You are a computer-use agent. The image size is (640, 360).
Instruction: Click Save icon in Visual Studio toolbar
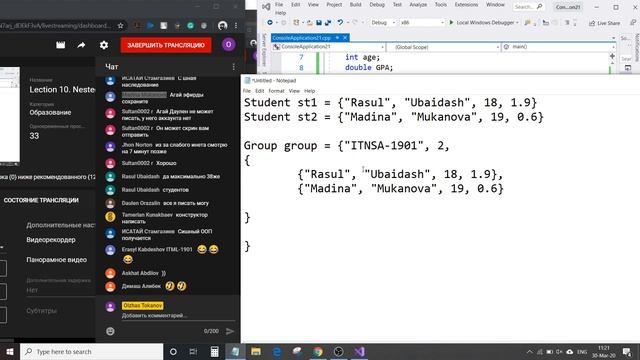pos(319,23)
